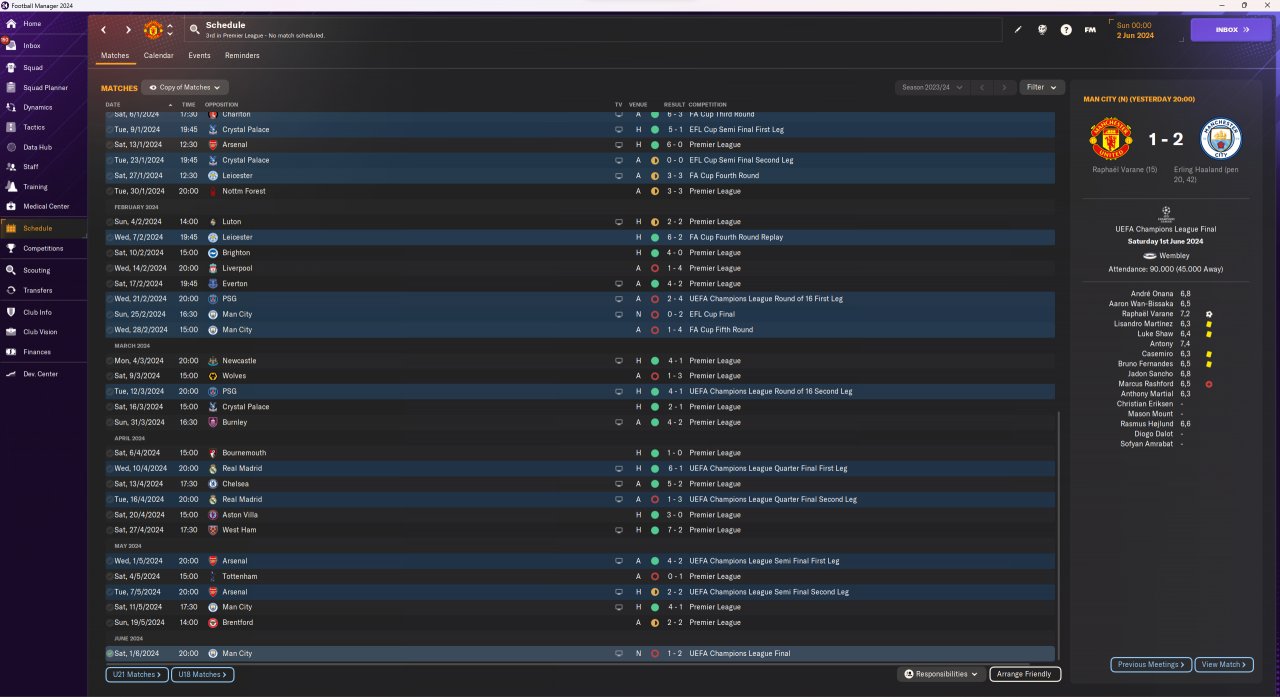Open the Filter dropdown
This screenshot has height=697, width=1280.
(x=1041, y=87)
